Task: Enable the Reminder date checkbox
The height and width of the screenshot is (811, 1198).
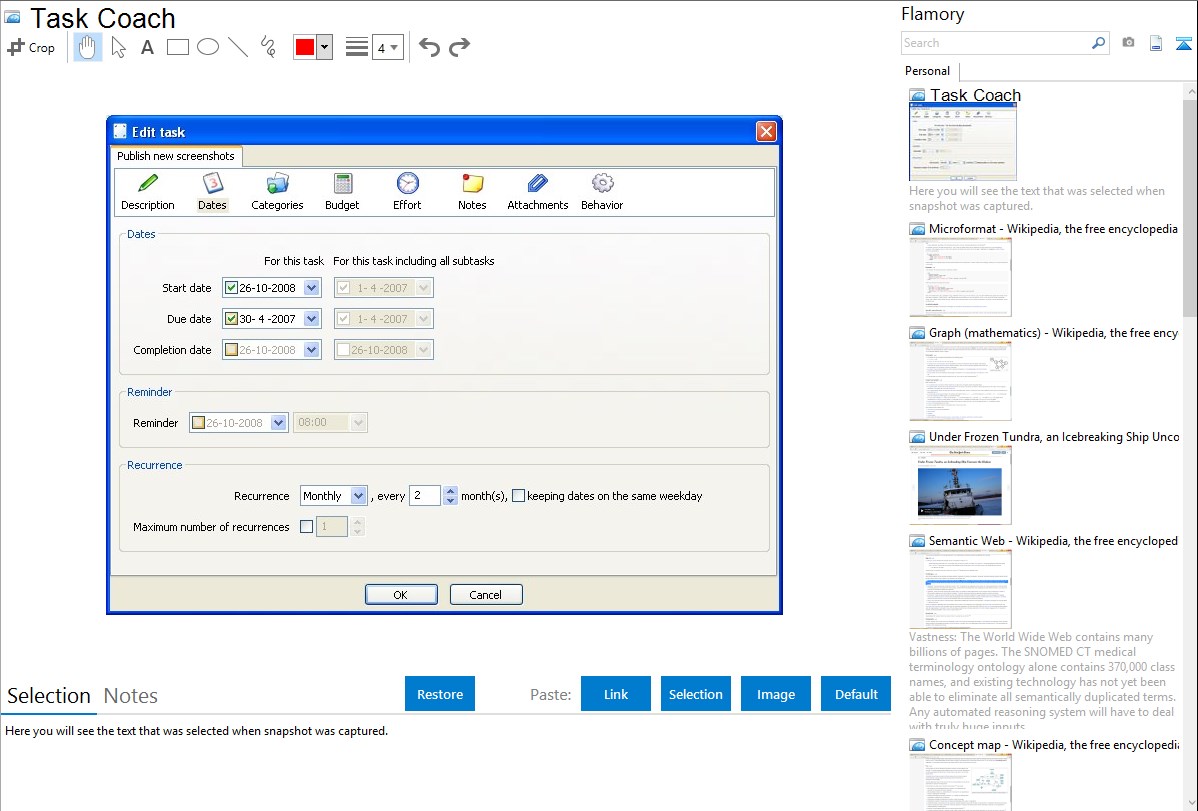Action: click(x=198, y=423)
